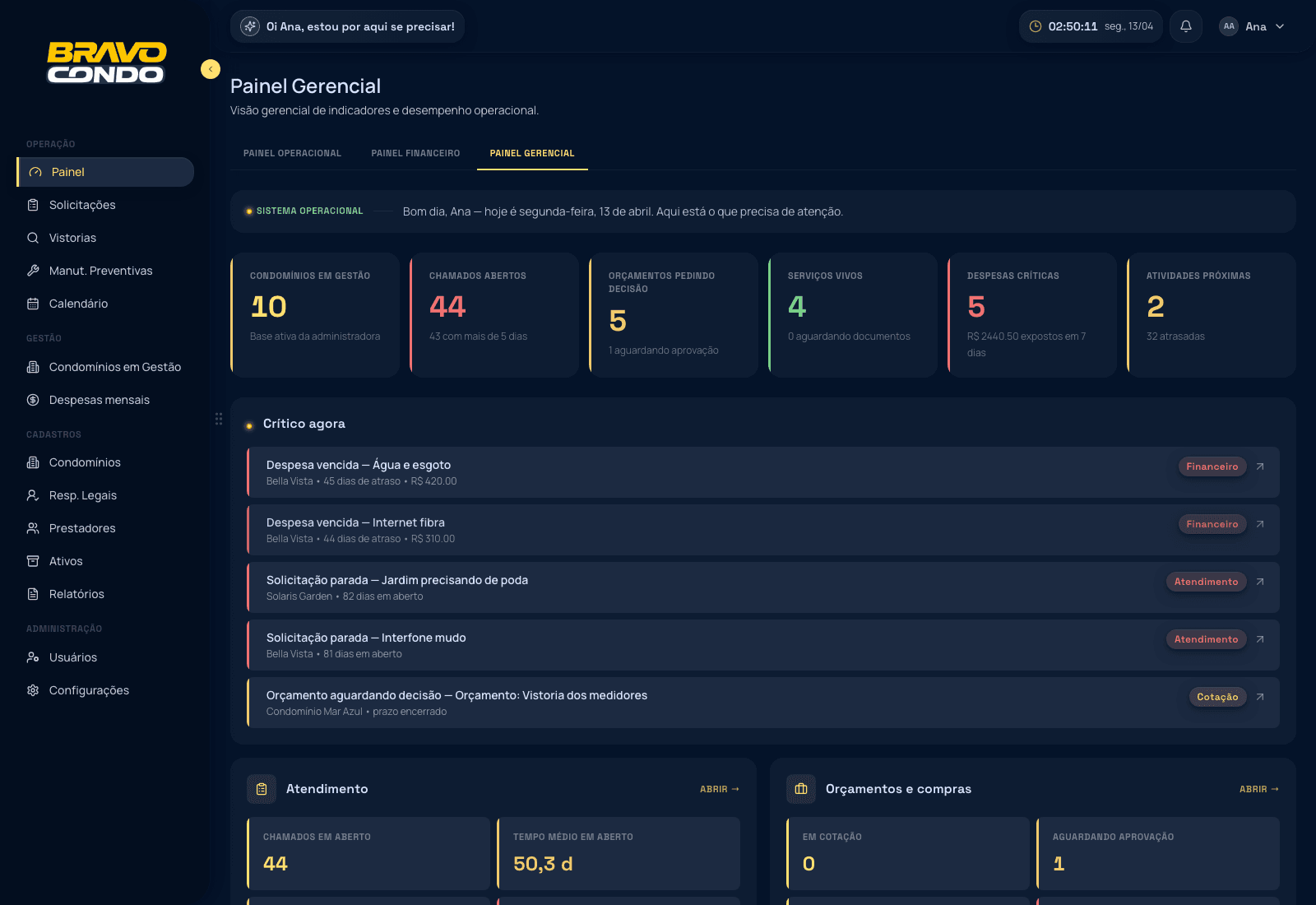The image size is (1316, 905).
Task: Open Despesas mensais in sidebar
Action: coord(100,400)
